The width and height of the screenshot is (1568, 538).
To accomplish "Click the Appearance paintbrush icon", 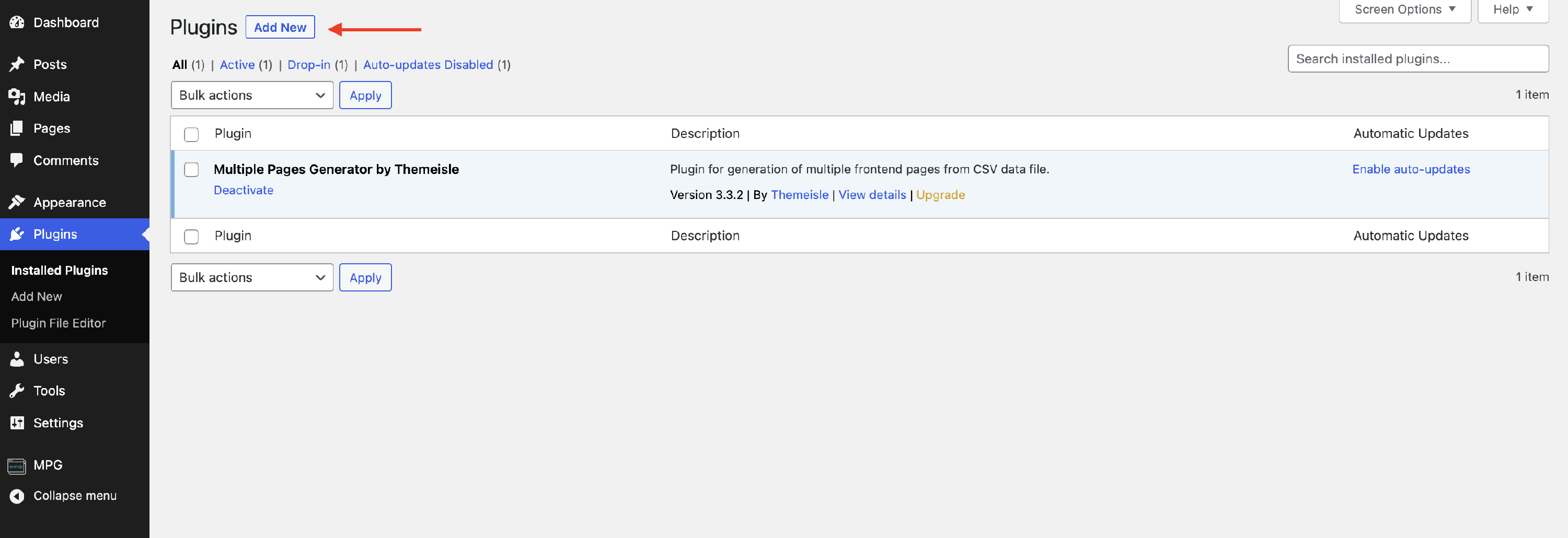I will 17,202.
